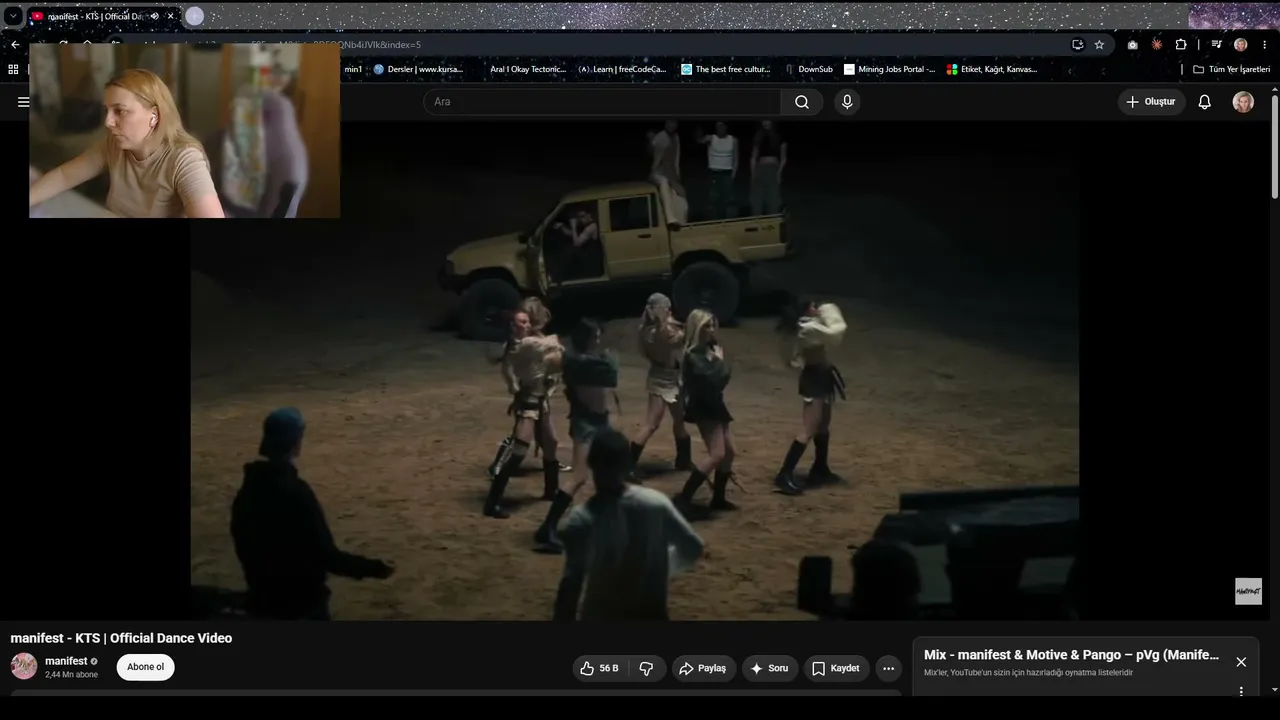Open the manifest channel avatar
1280x720 pixels.
pos(24,666)
